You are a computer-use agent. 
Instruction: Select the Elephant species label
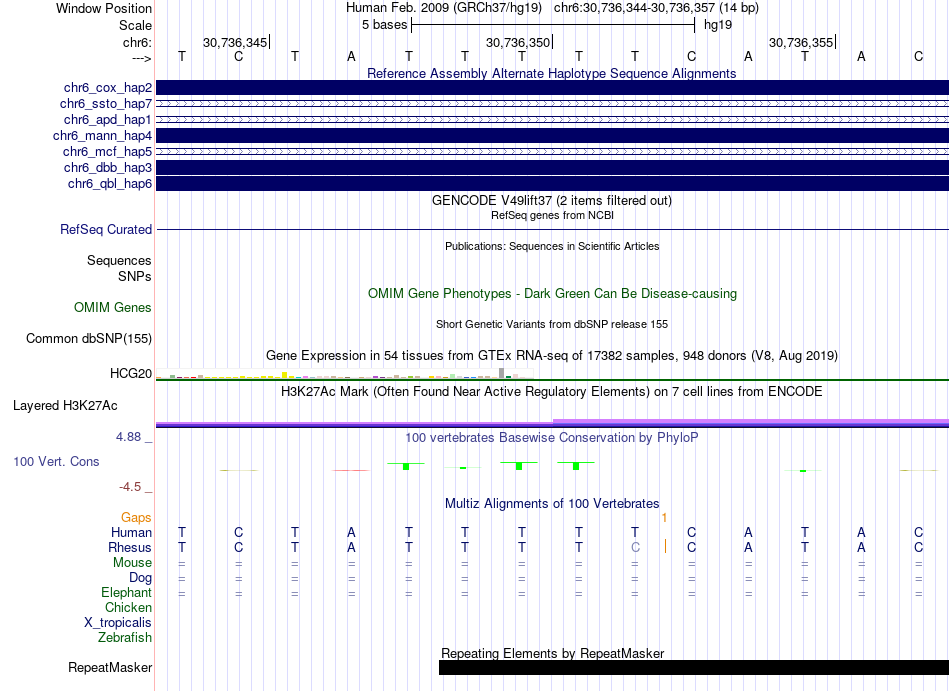click(126, 592)
